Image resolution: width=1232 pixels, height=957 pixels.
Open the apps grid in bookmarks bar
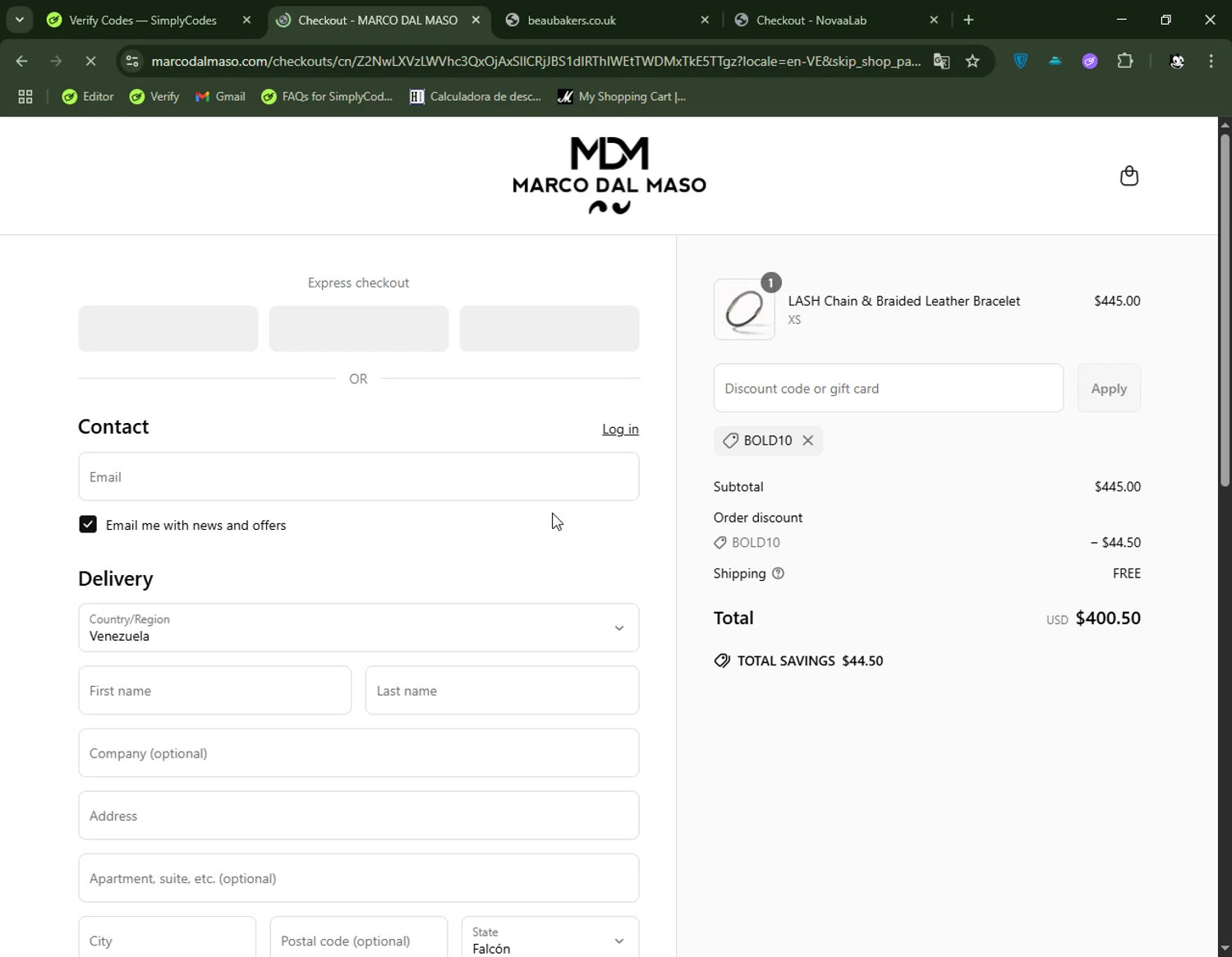[x=25, y=97]
